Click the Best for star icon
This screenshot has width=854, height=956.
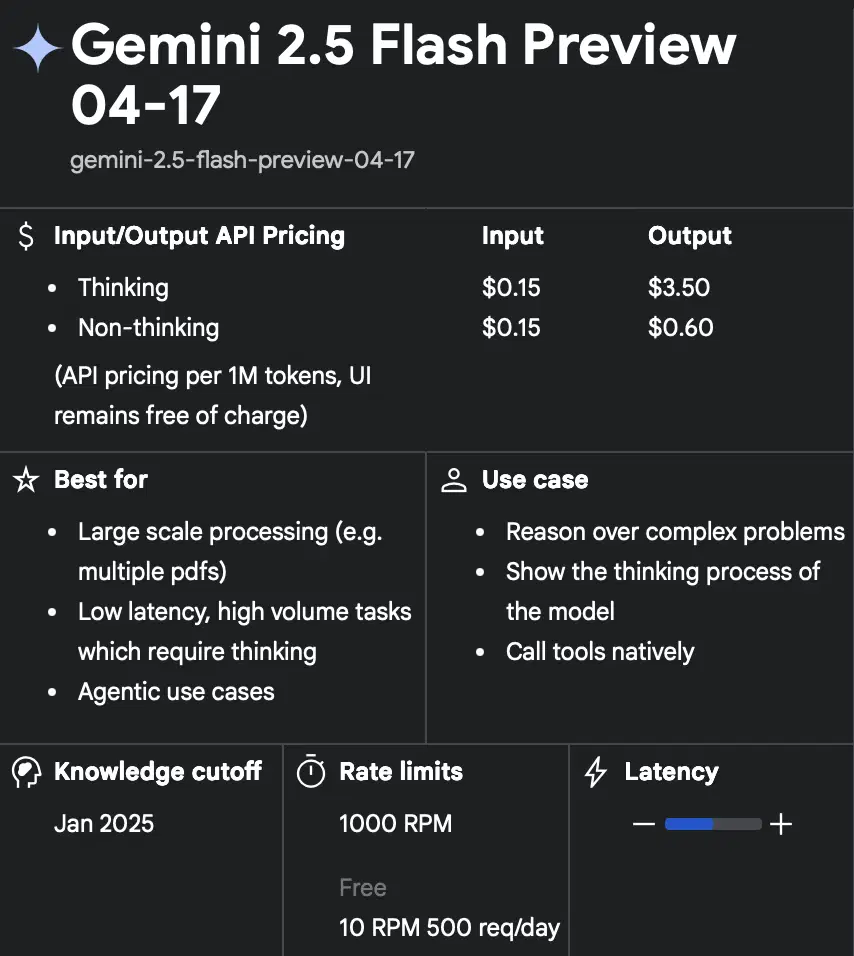pyautogui.click(x=26, y=480)
